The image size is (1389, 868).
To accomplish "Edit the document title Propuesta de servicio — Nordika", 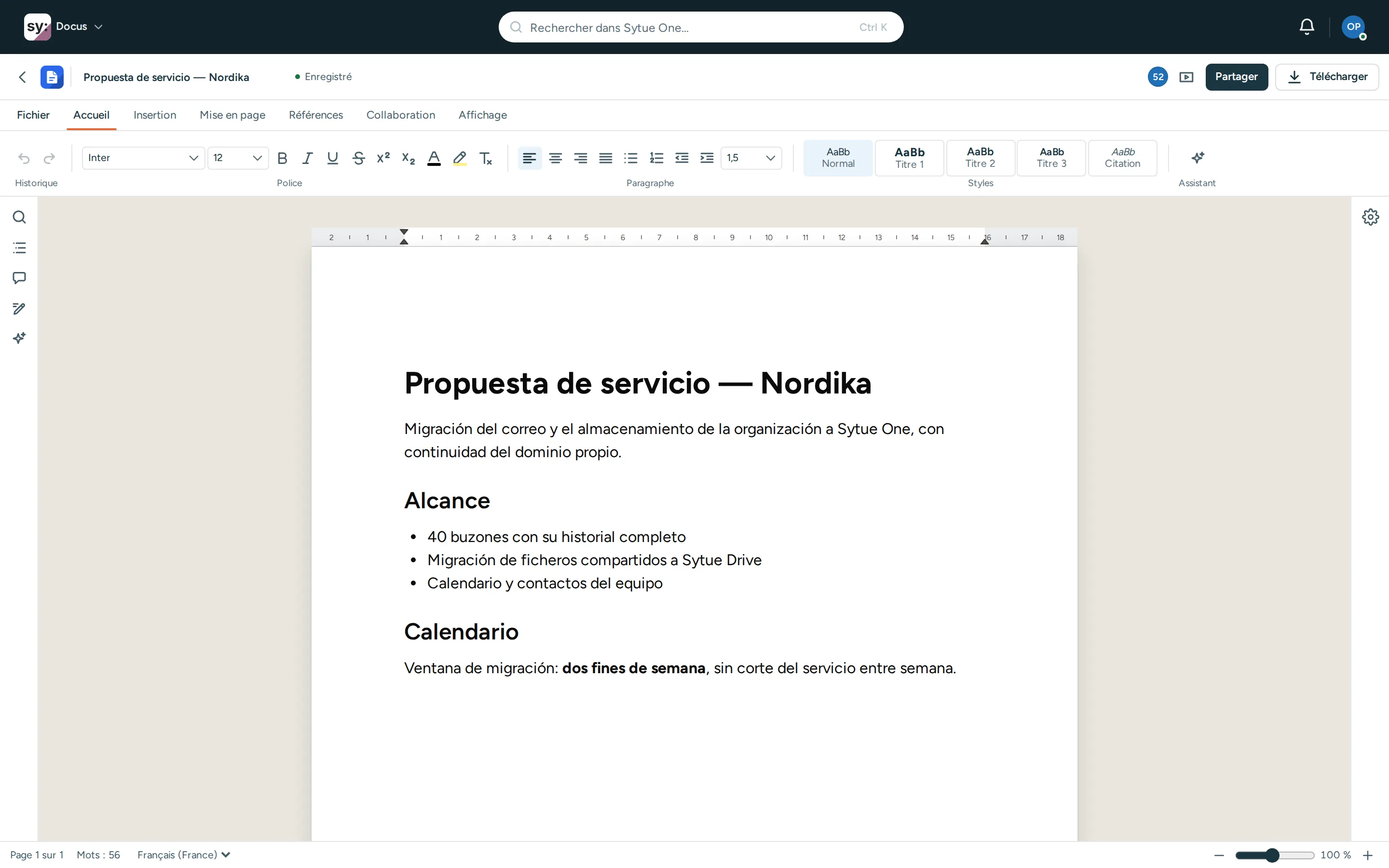I will (166, 77).
